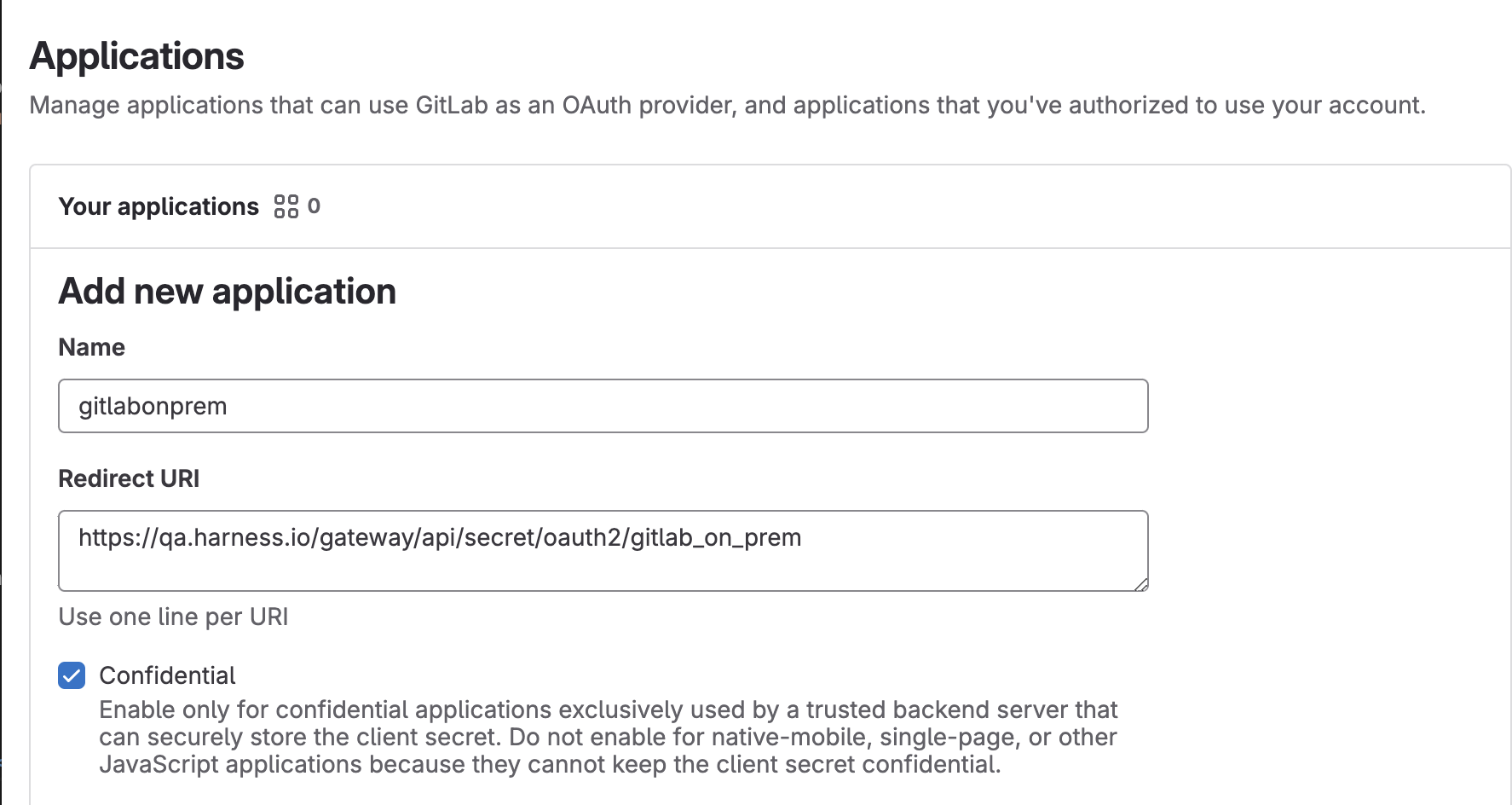Click the Confidential option description paragraph
The height and width of the screenshot is (805, 1512).
[x=608, y=737]
